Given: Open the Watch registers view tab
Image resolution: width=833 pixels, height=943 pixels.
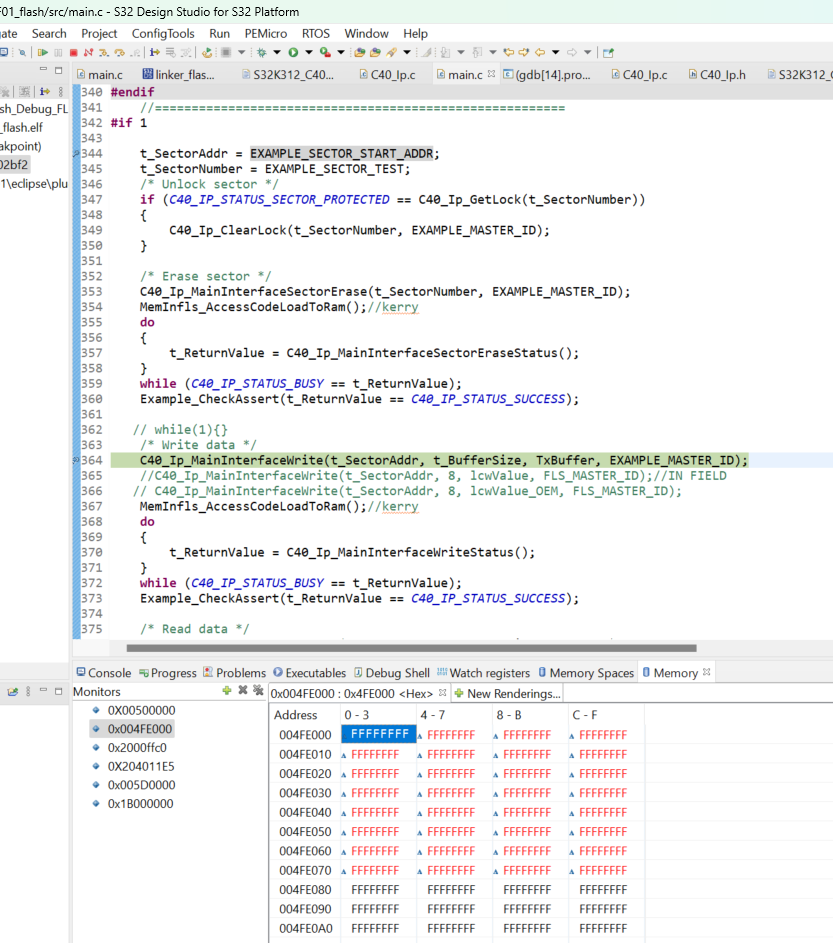Looking at the screenshot, I should point(484,673).
